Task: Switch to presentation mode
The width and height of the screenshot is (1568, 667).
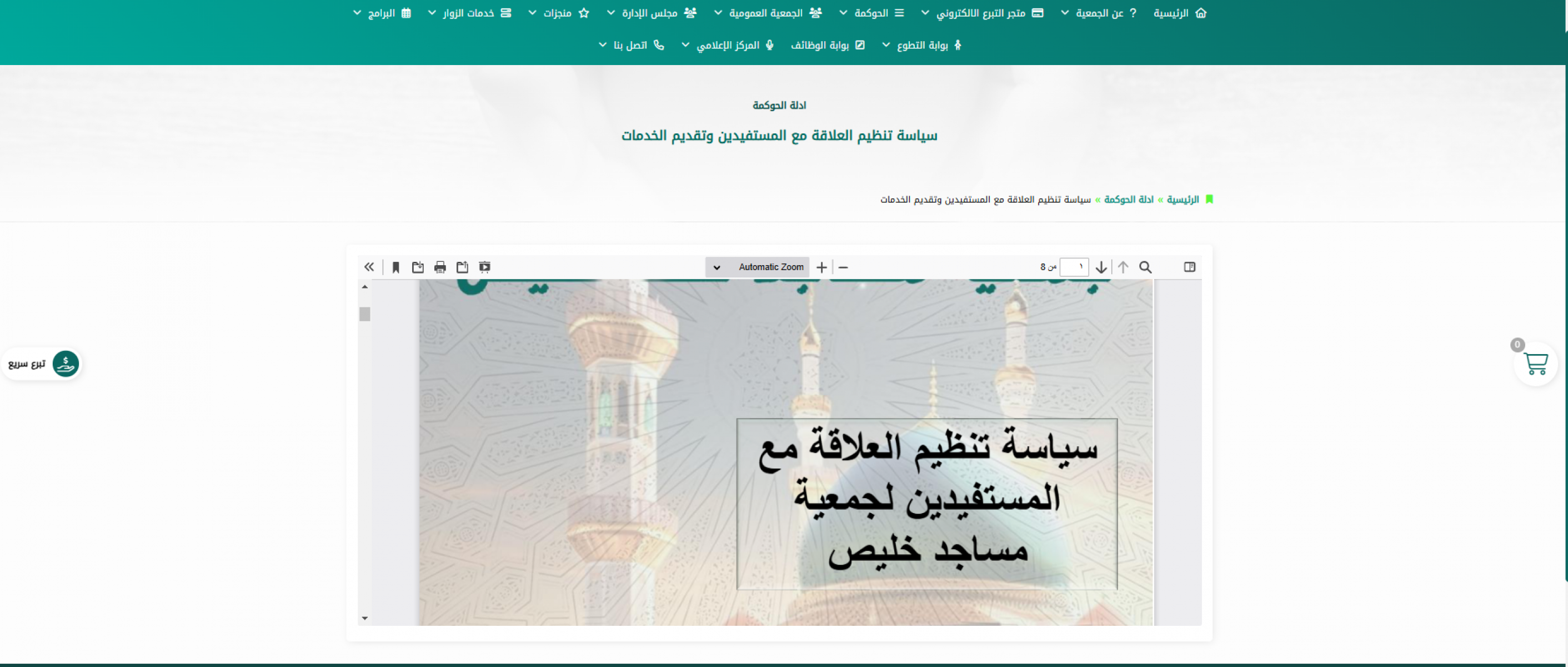Action: tap(484, 267)
